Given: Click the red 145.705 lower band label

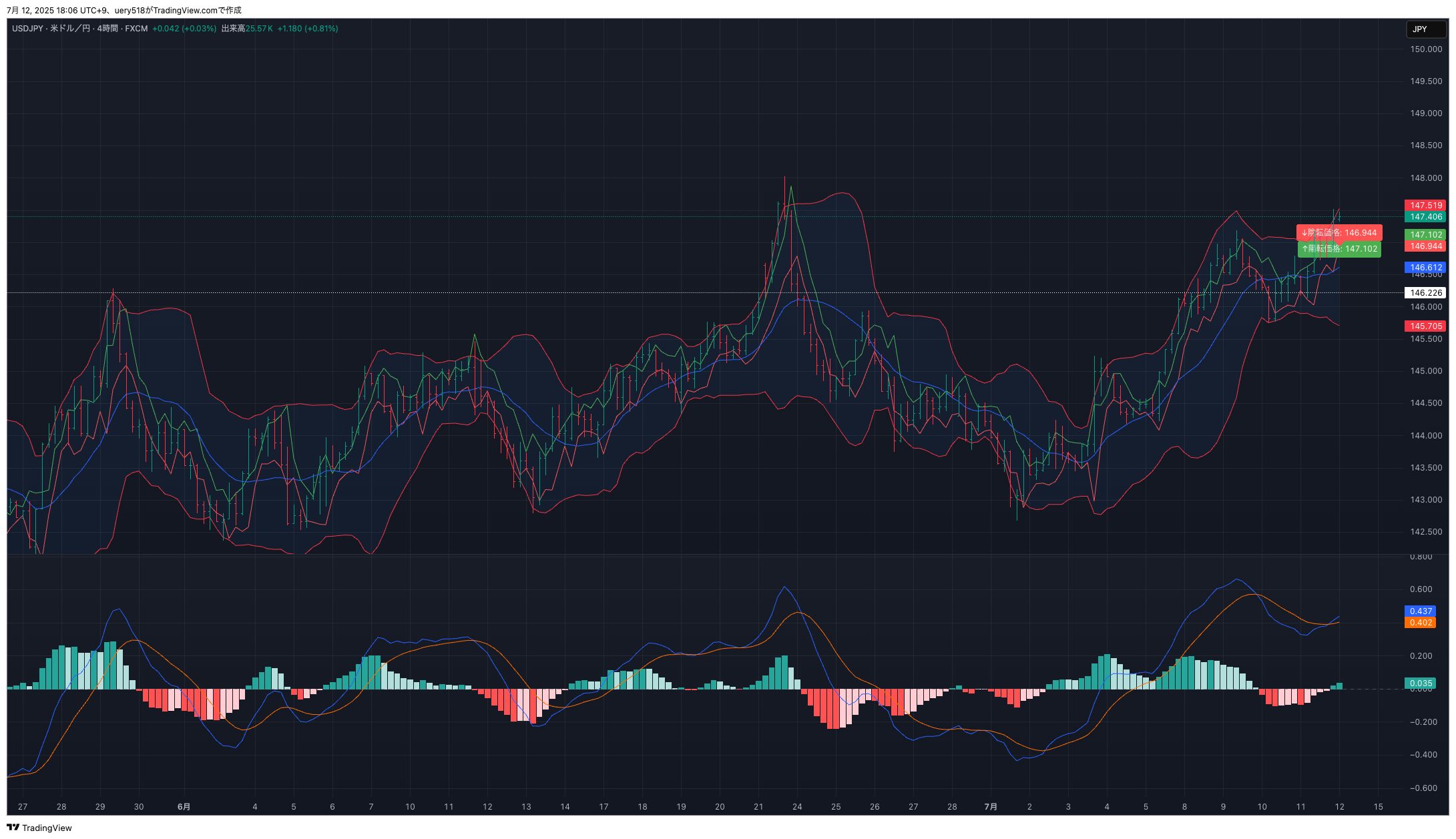Looking at the screenshot, I should pos(1425,326).
